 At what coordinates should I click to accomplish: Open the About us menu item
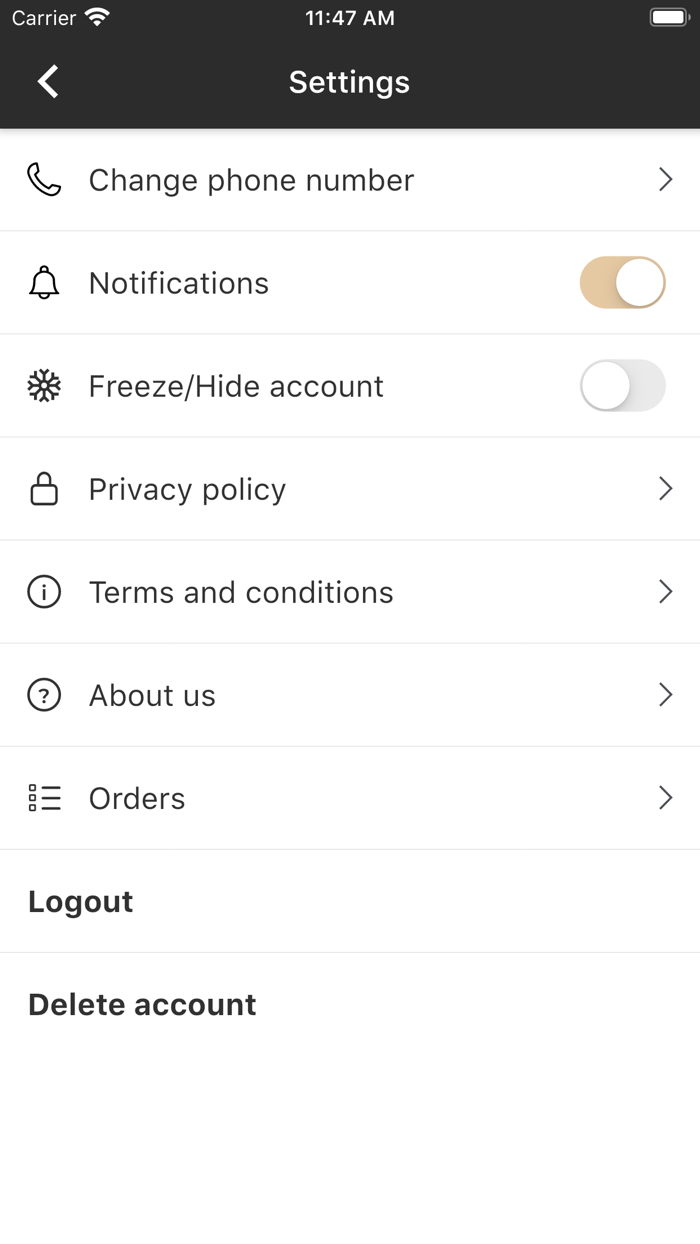tap(152, 695)
